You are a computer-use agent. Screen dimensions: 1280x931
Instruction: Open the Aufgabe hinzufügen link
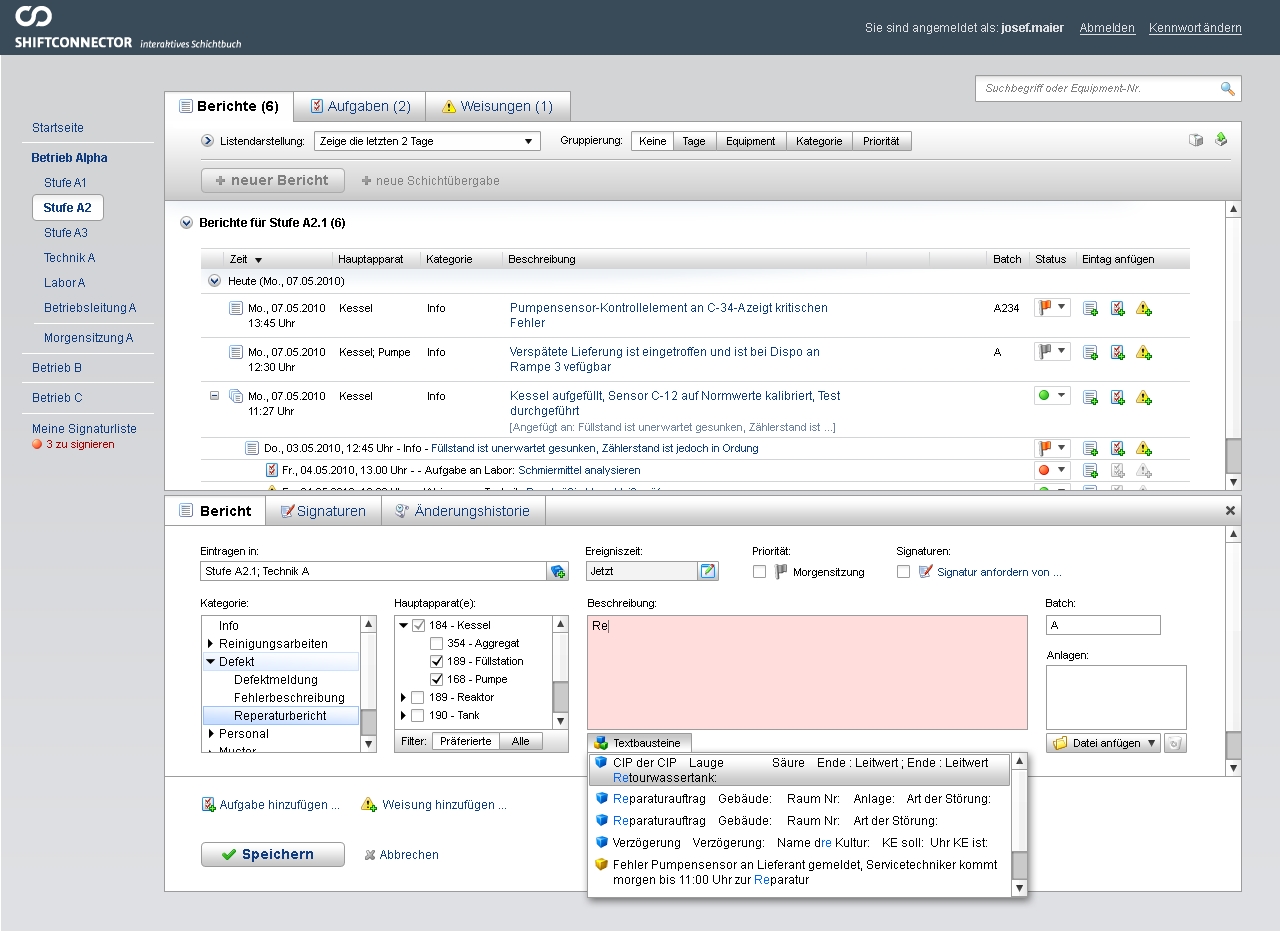pos(270,805)
